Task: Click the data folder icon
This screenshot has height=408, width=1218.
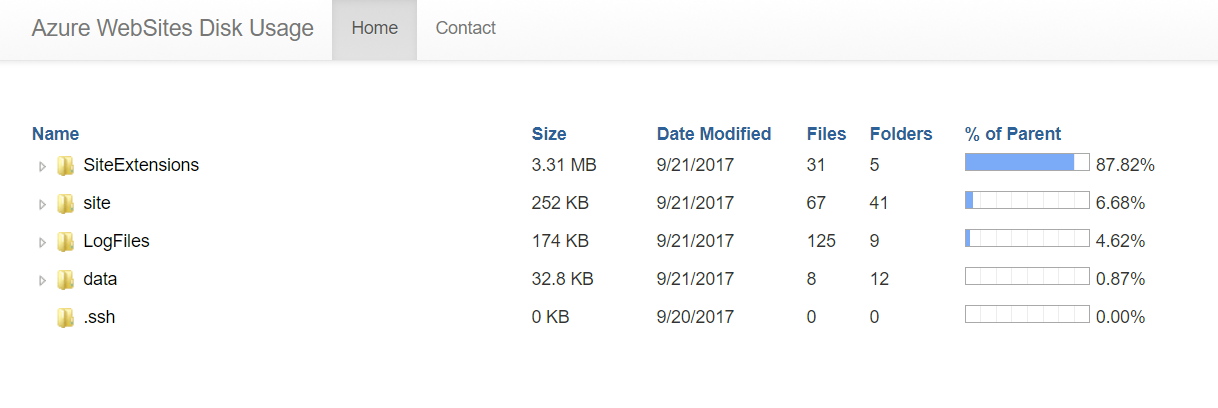Action: [66, 279]
